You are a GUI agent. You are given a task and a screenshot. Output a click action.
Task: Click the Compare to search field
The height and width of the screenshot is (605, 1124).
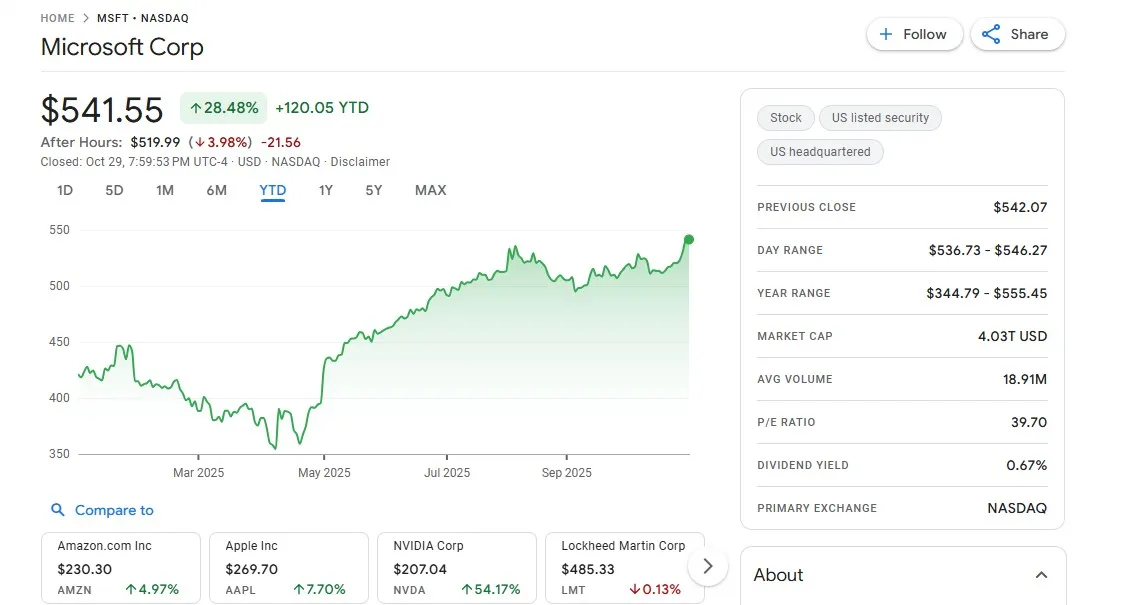113,510
